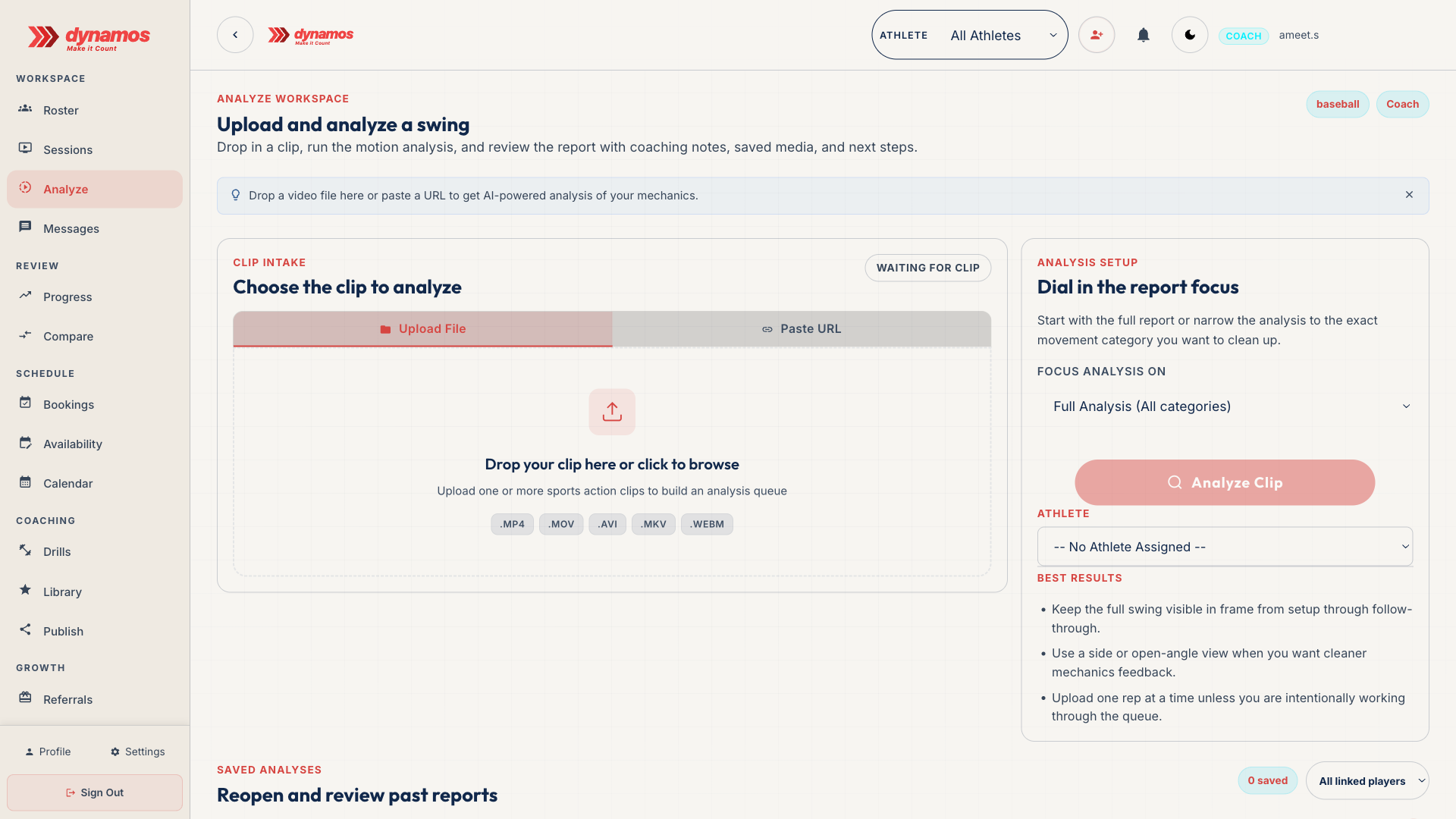Select the Upload File tab
Screen dimensions: 1456x819
[422, 329]
